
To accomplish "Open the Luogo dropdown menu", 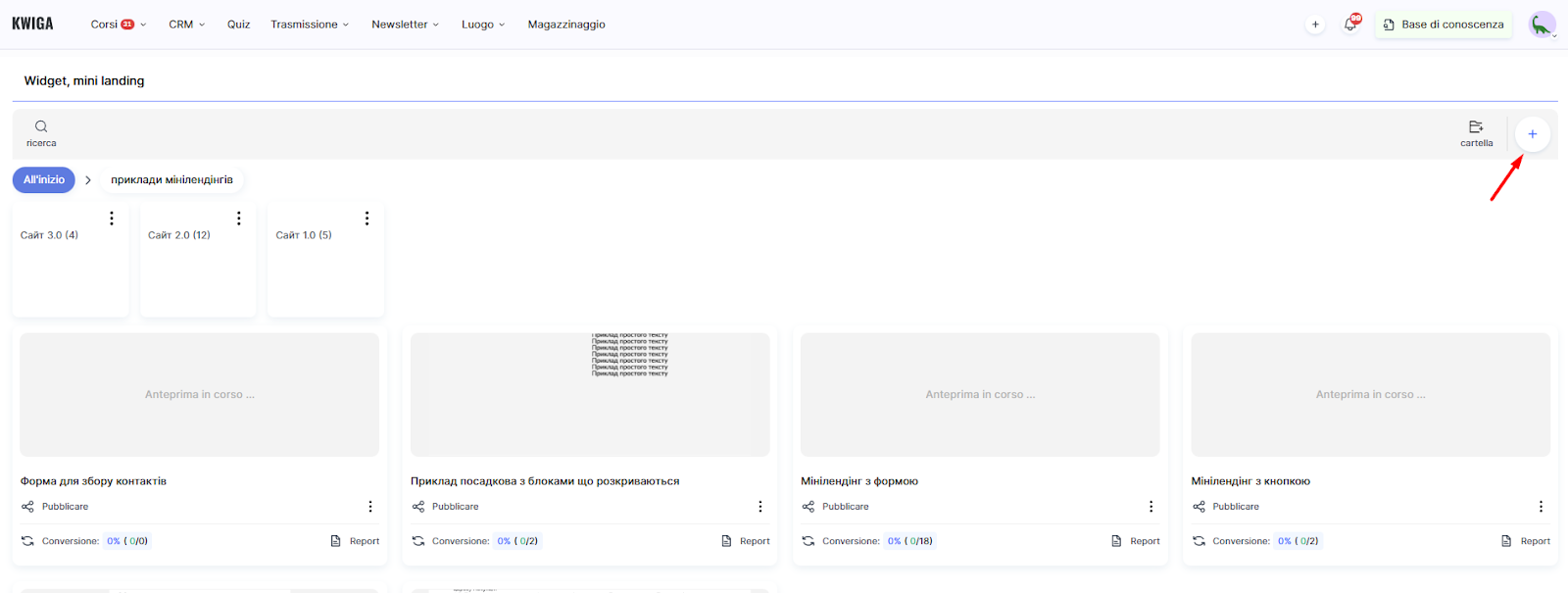I will tap(483, 25).
